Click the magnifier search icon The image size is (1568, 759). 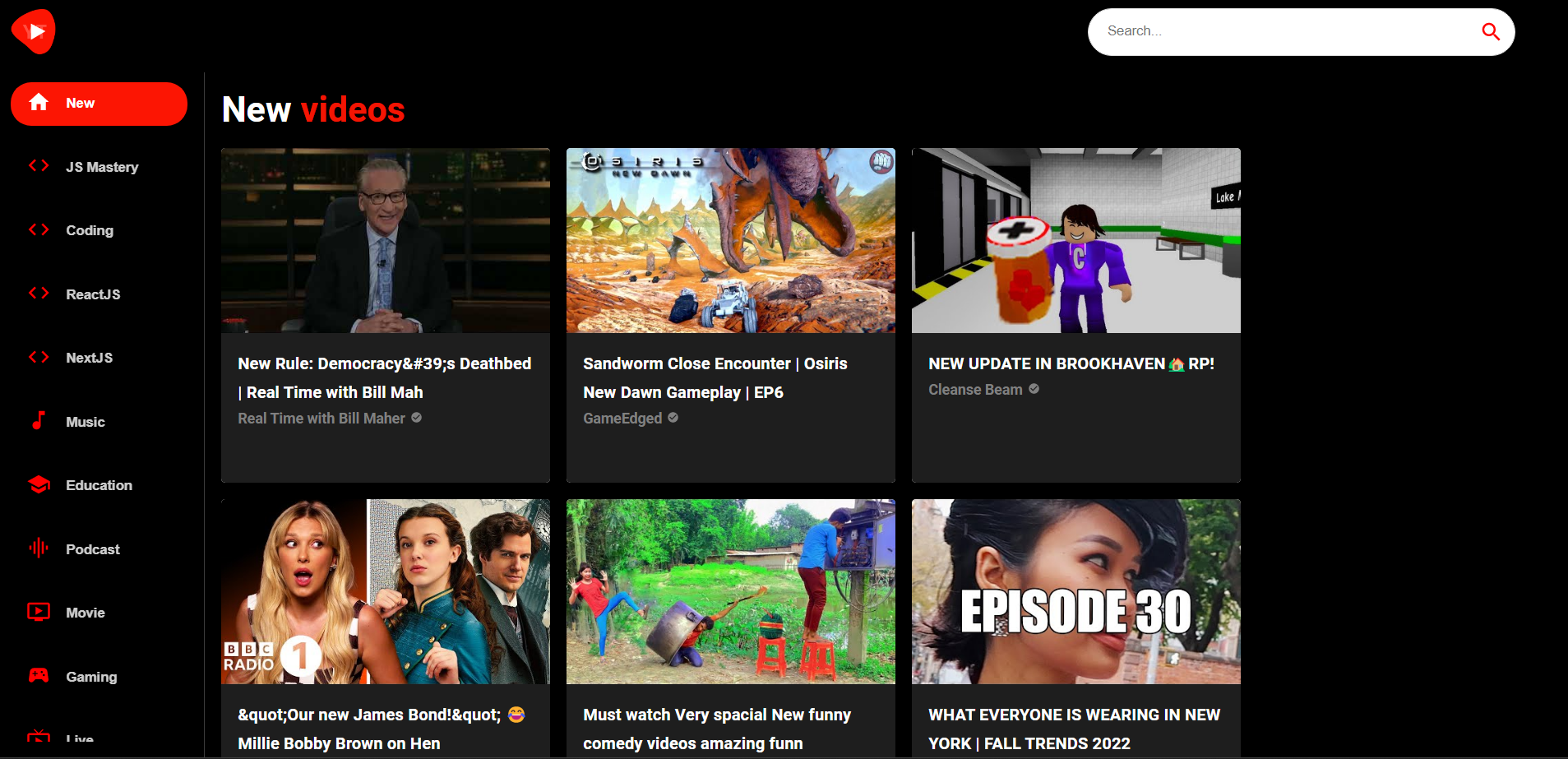click(1491, 31)
